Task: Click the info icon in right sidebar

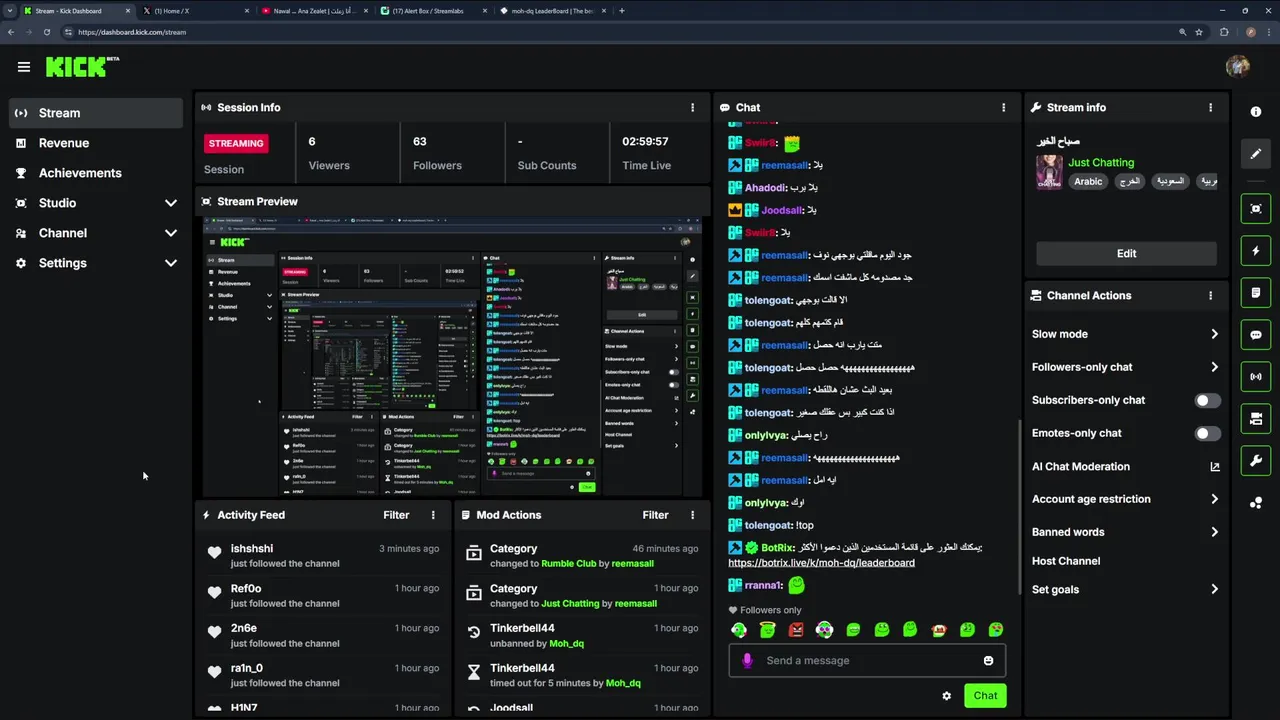Action: click(1256, 112)
